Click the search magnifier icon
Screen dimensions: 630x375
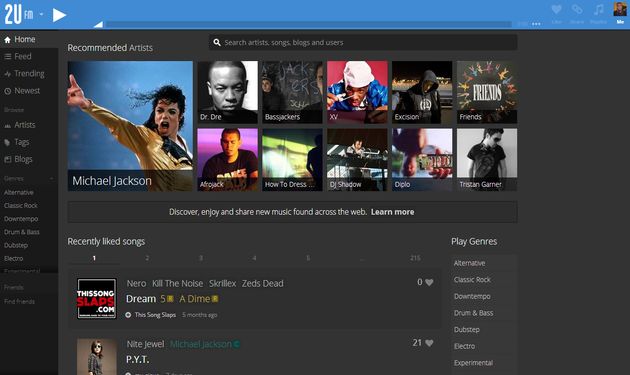217,42
